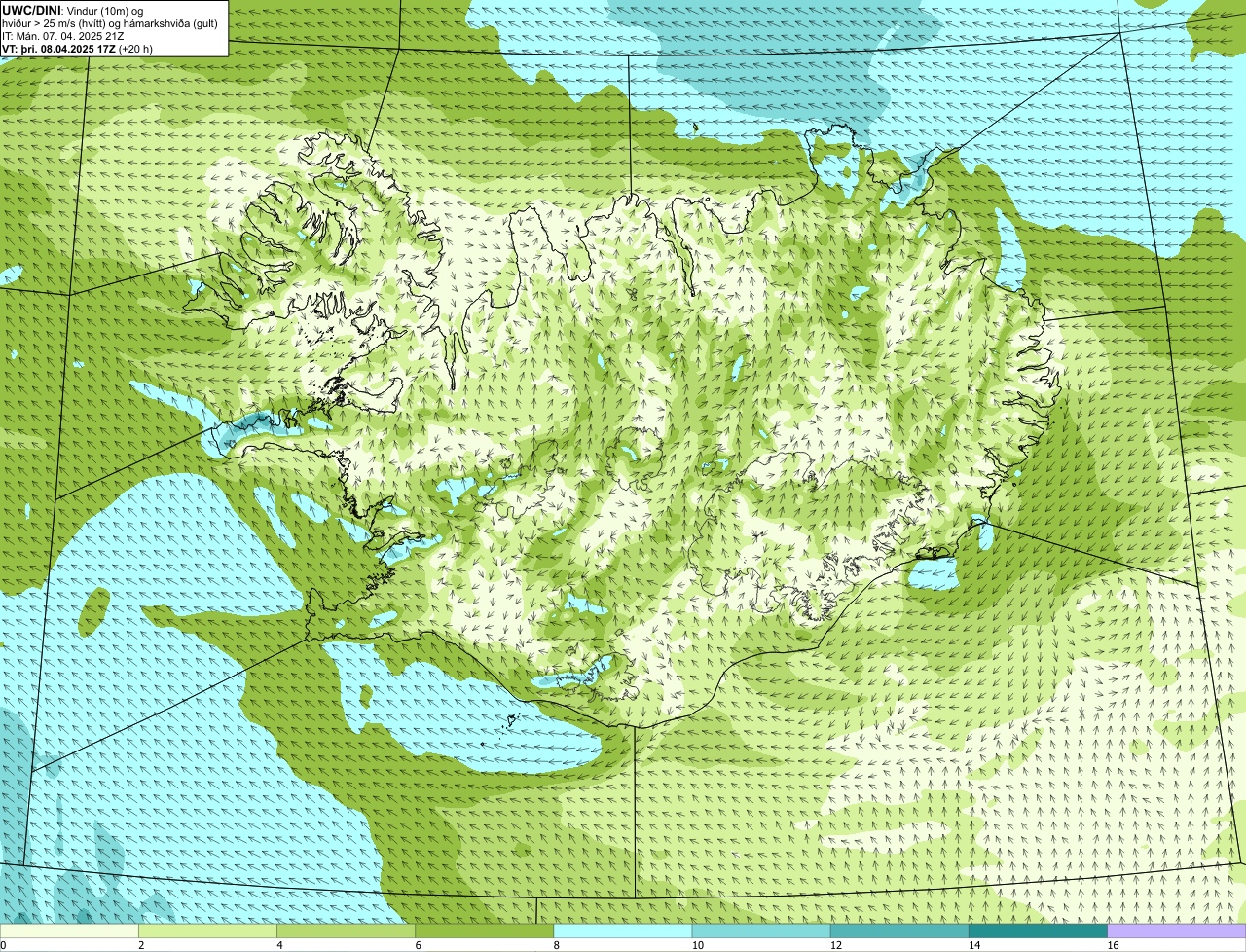This screenshot has width=1246, height=952.
Task: Choose the dark teal 14–16 m/s legend swatch
Action: pos(1039,931)
